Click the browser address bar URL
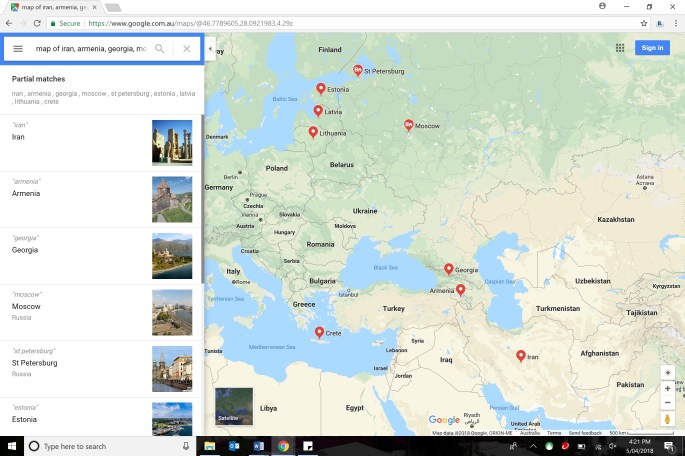Screen dimensions: 685x456 pyautogui.click(x=190, y=23)
